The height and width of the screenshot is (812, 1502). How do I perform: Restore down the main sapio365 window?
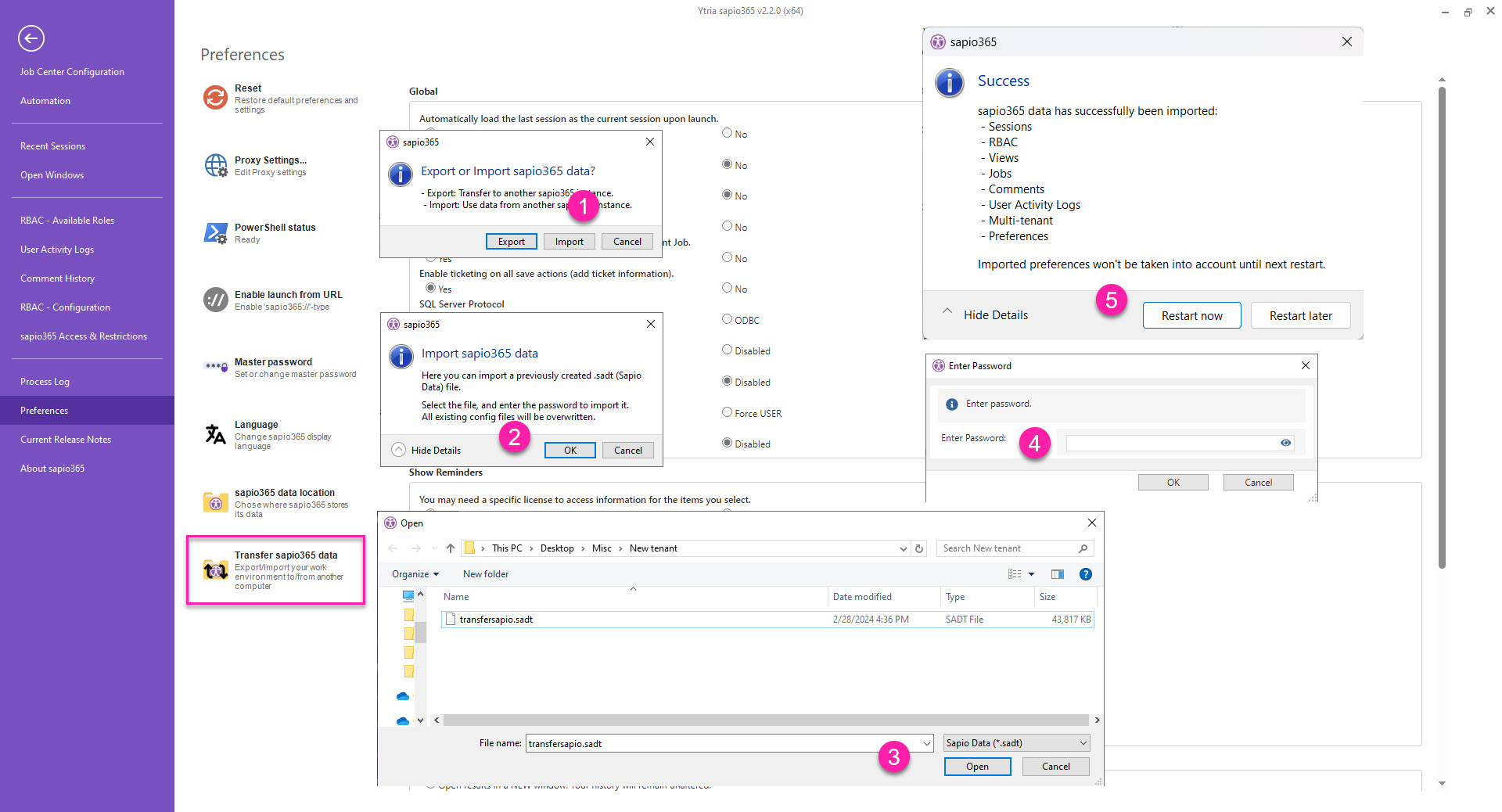(x=1468, y=12)
